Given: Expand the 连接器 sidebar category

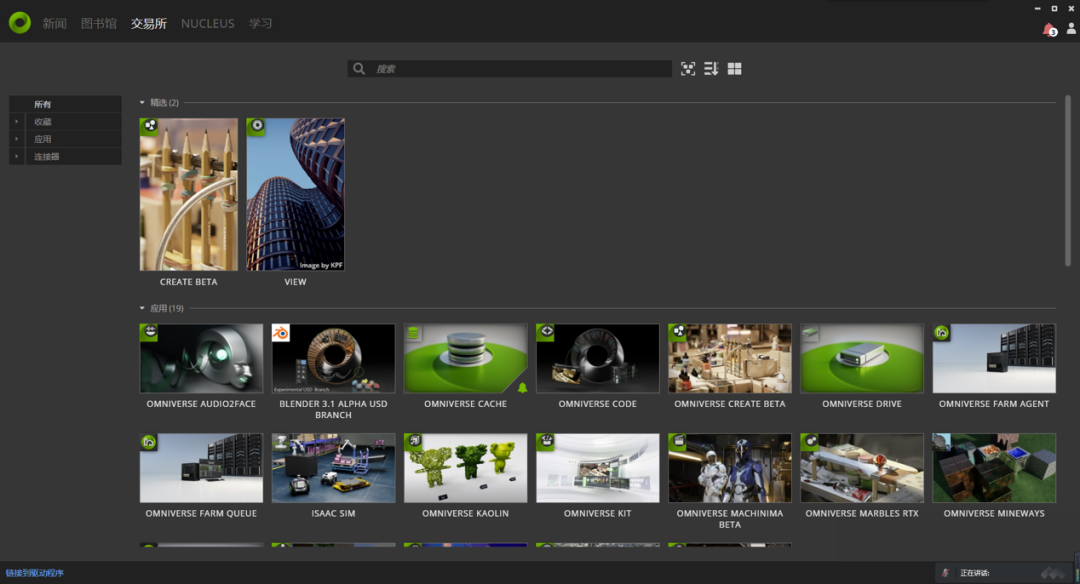Looking at the screenshot, I should point(17,156).
